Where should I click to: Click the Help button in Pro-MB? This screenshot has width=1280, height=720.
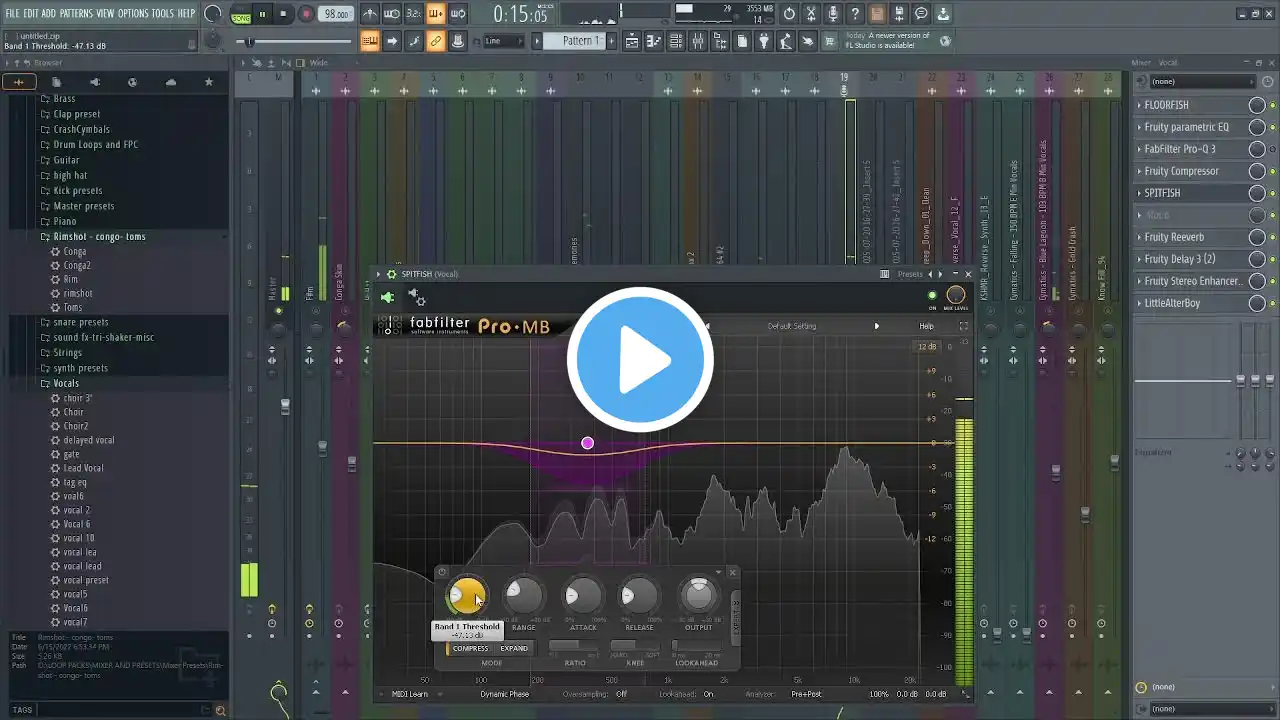tap(927, 326)
